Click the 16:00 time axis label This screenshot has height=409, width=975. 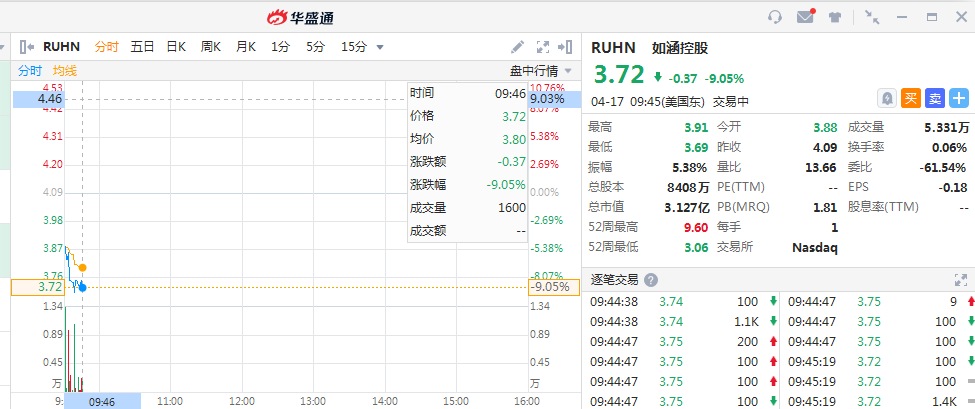(527, 401)
